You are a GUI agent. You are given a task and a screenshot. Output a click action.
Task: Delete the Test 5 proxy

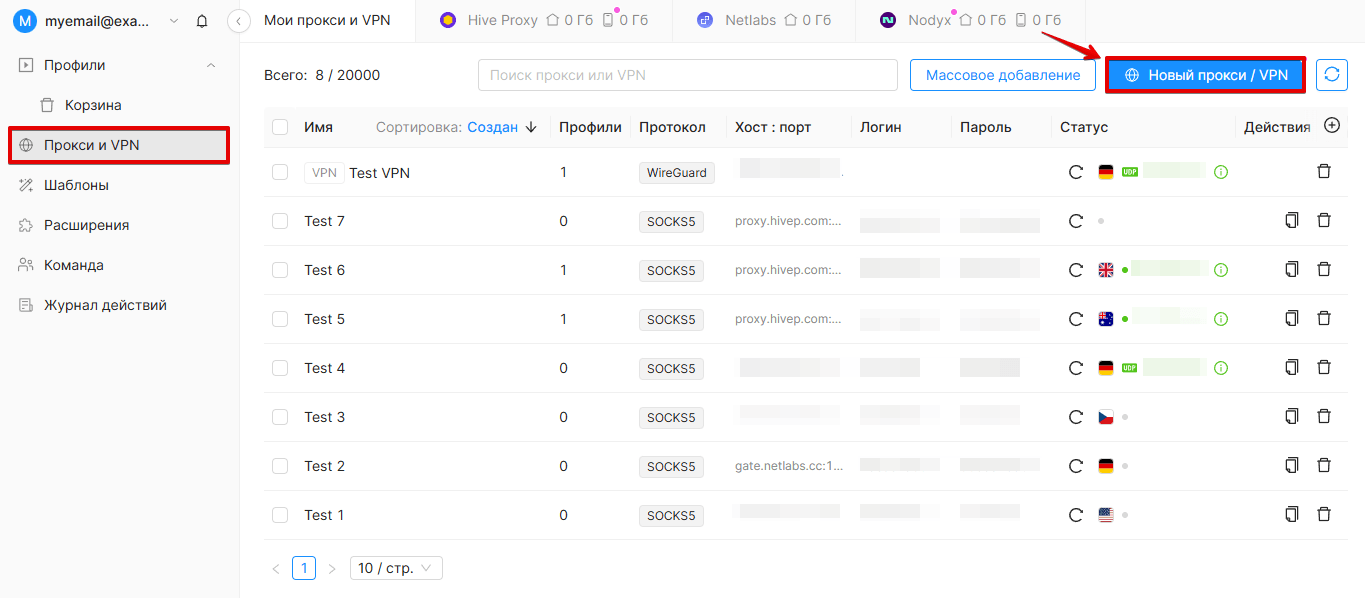[1324, 319]
